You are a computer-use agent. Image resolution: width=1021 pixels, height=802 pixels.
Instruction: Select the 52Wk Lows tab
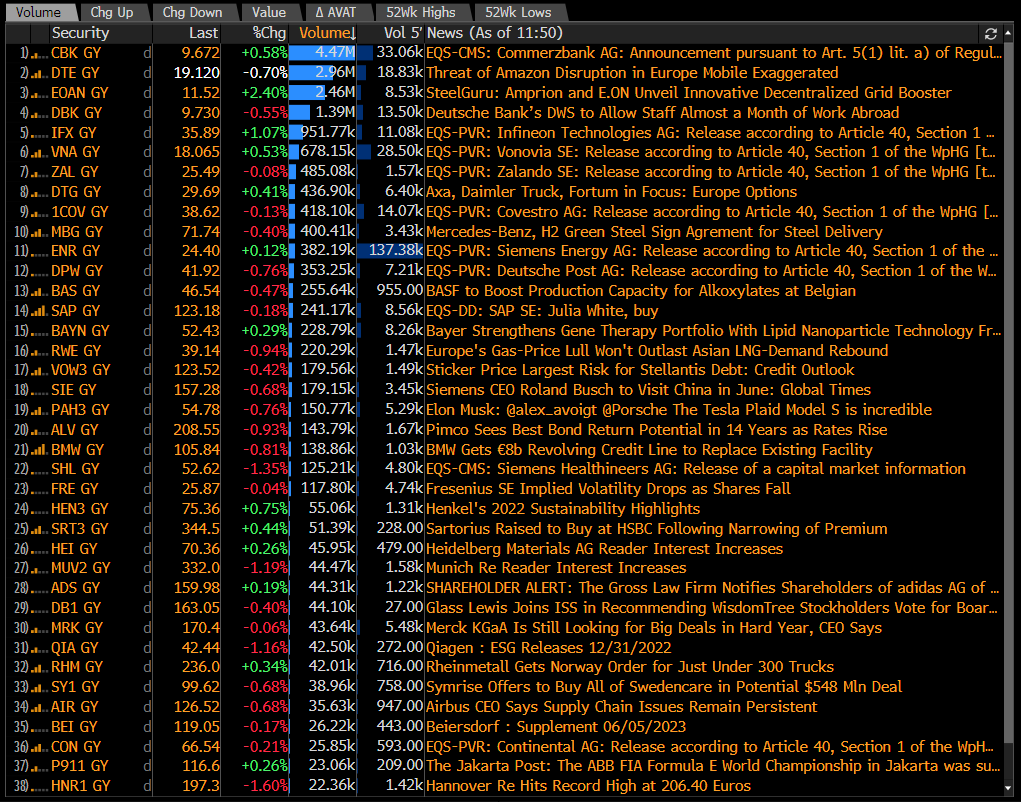[x=518, y=12]
